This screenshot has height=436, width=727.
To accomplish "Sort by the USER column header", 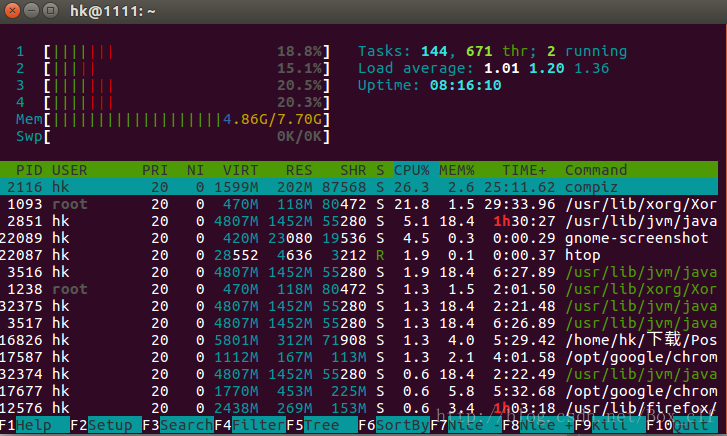I will click(70, 170).
